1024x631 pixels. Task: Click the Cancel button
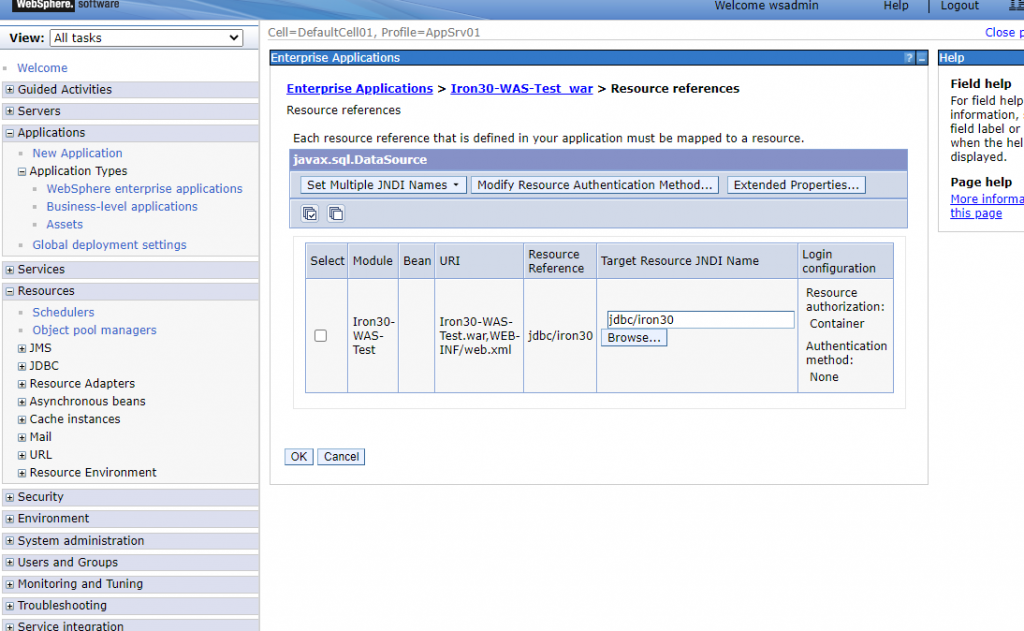click(x=341, y=457)
